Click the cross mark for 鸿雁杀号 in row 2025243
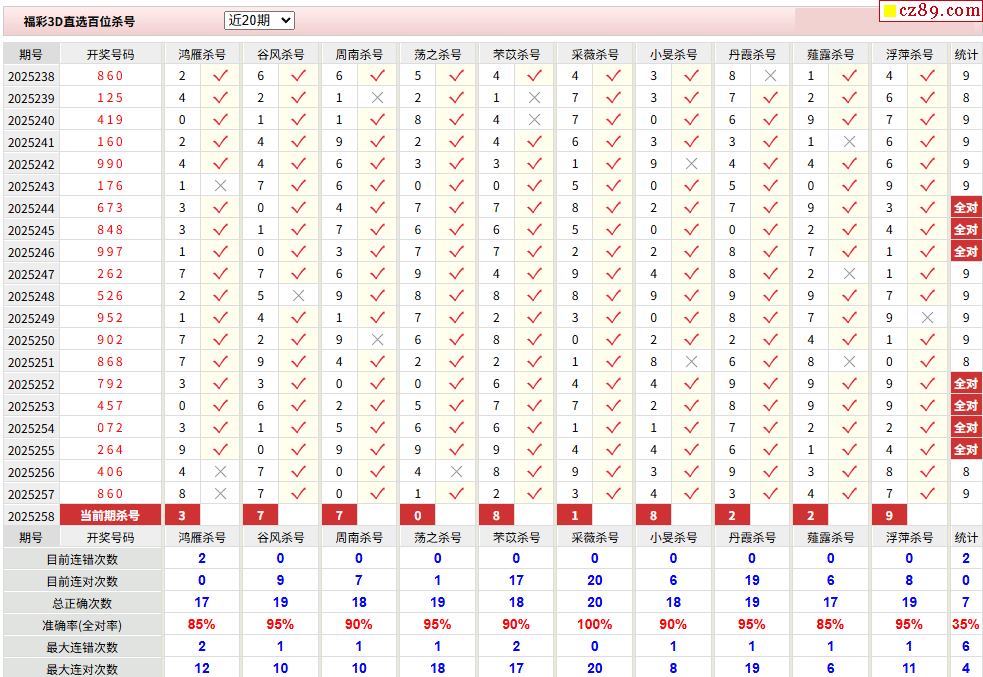Image resolution: width=983 pixels, height=677 pixels. pos(220,186)
